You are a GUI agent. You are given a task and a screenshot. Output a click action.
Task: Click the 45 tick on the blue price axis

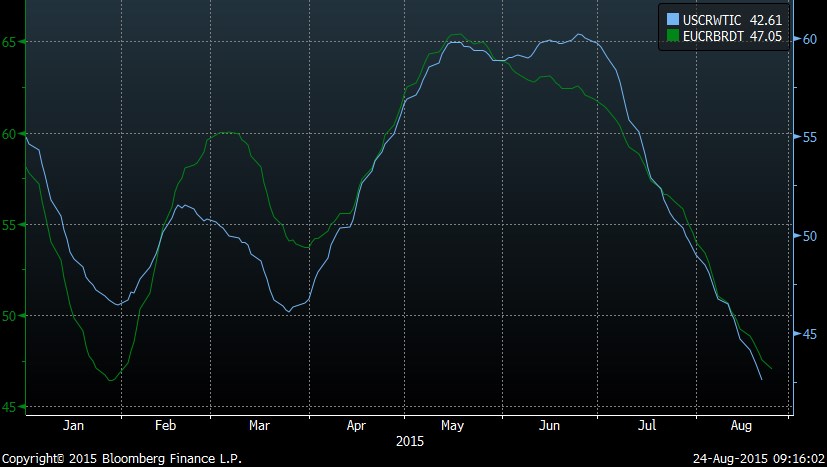[812, 334]
